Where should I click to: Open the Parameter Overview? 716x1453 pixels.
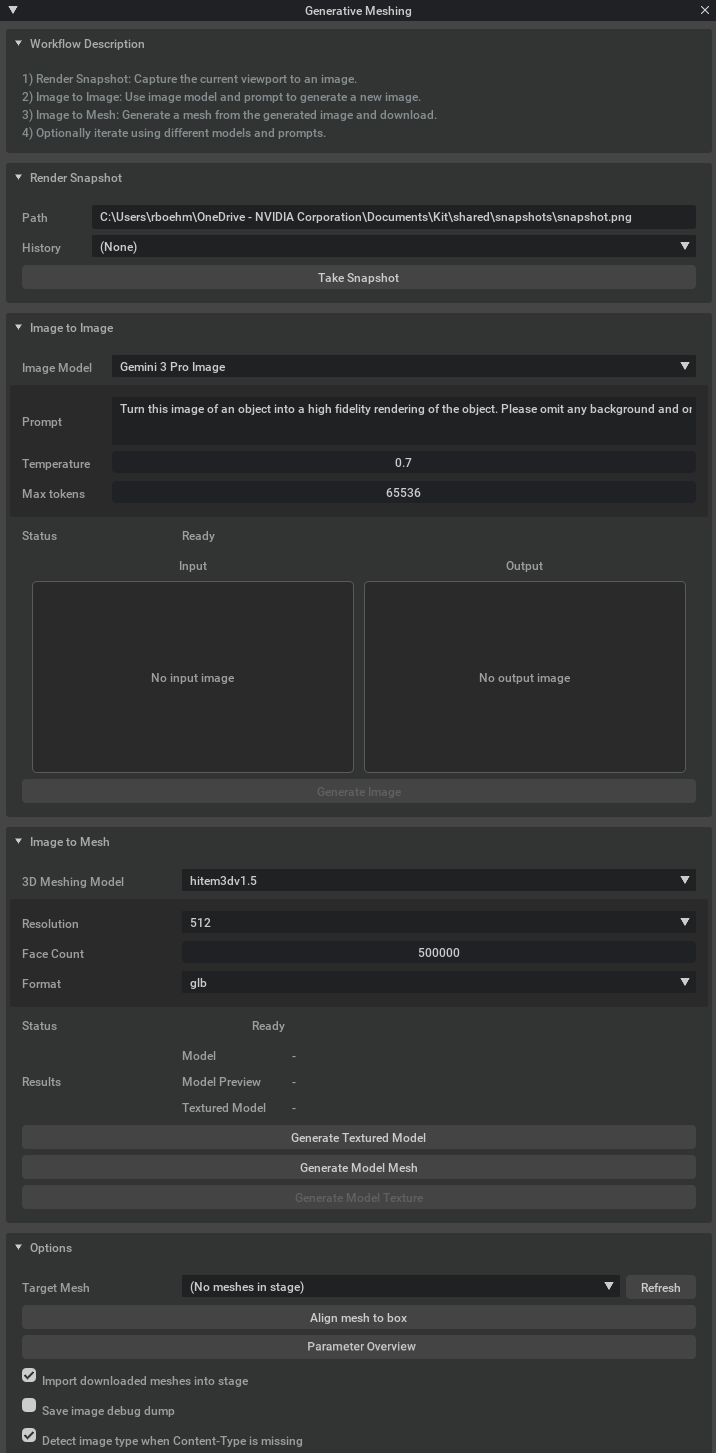[x=358, y=1347]
